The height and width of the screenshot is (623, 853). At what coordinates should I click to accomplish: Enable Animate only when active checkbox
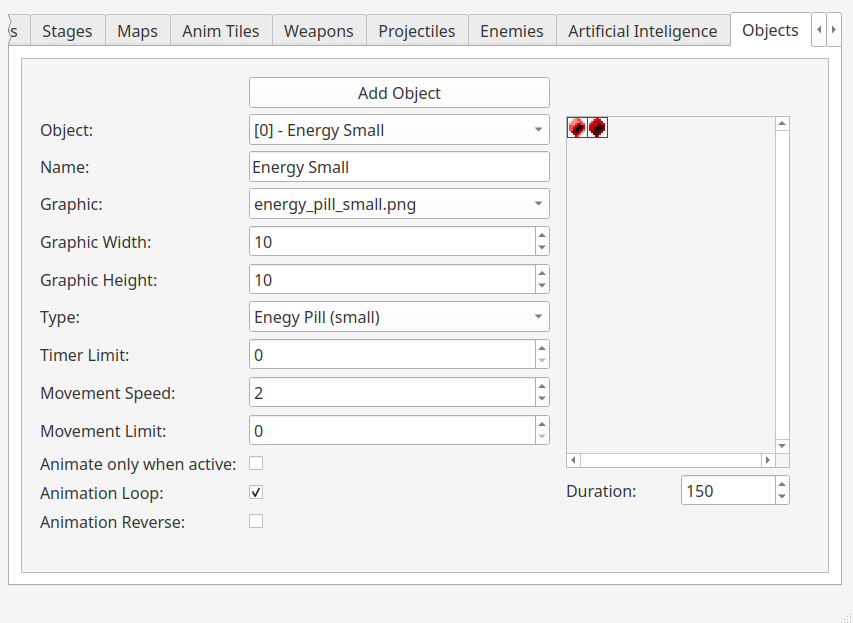click(256, 464)
